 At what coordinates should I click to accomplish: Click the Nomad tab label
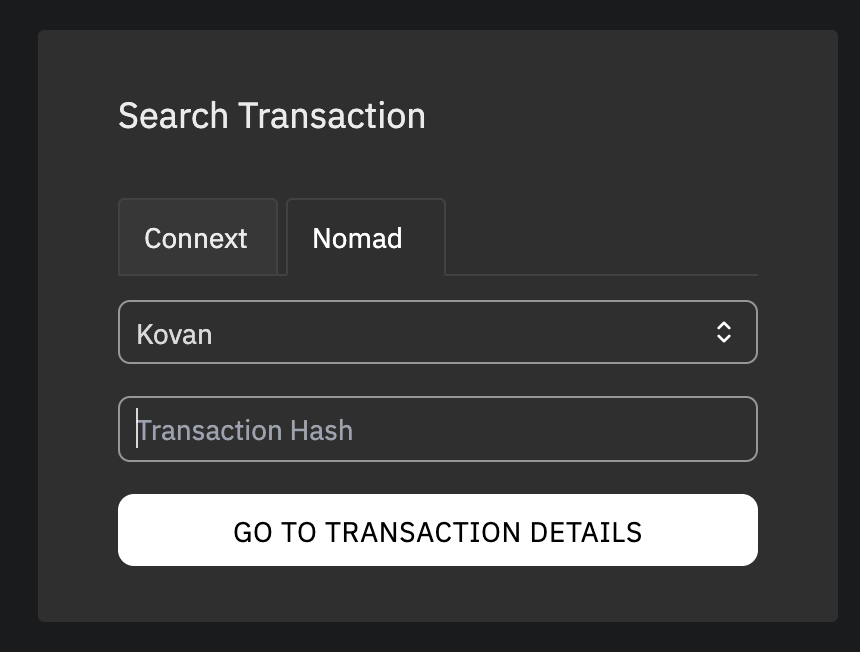point(358,238)
